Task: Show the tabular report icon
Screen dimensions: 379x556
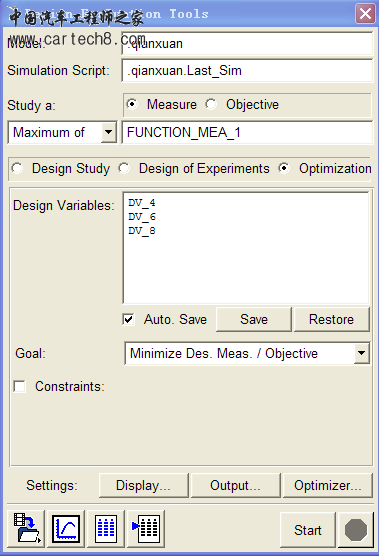Action: coord(106,529)
